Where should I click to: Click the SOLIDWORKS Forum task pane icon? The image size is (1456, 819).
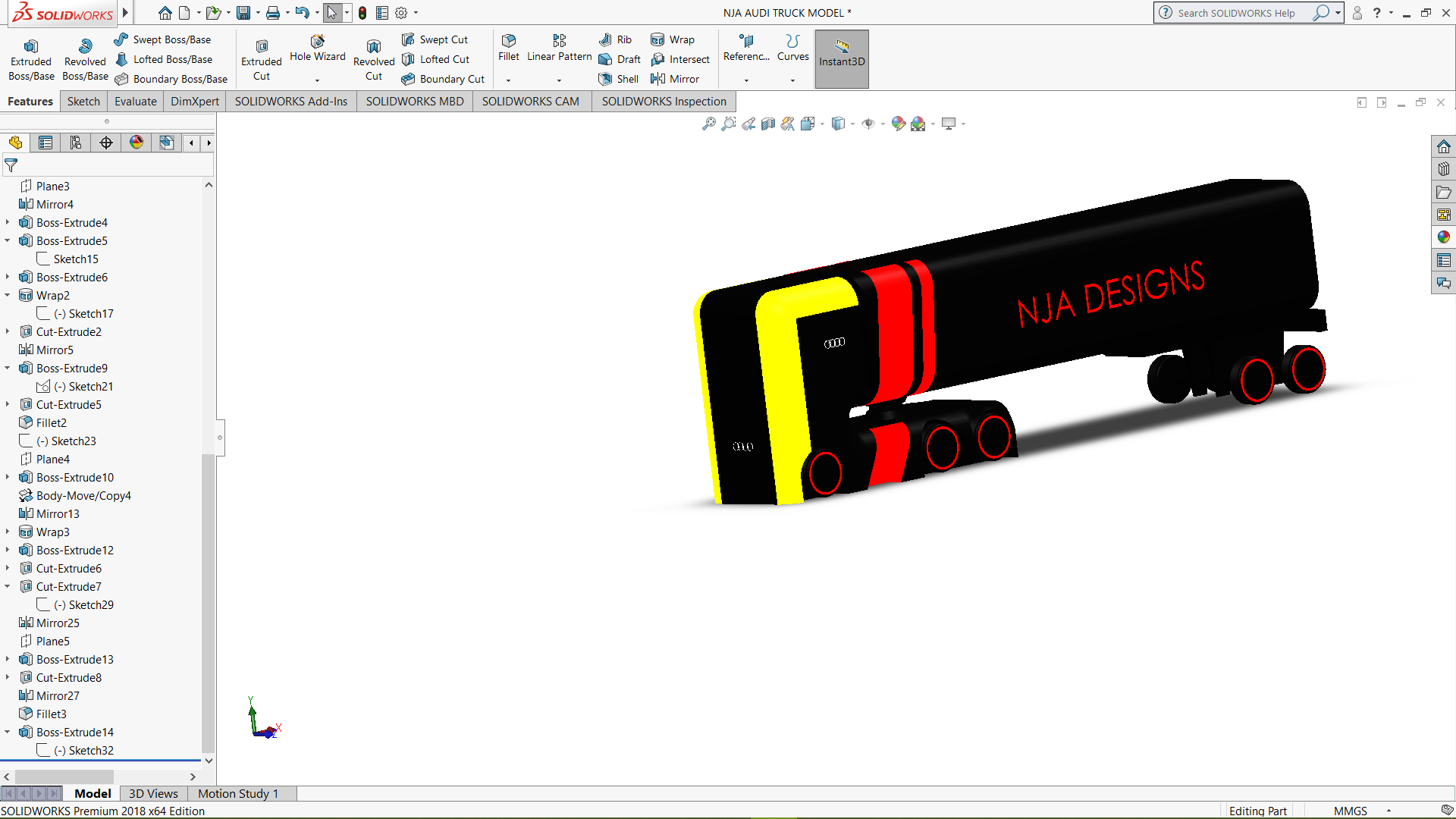pyautogui.click(x=1444, y=283)
